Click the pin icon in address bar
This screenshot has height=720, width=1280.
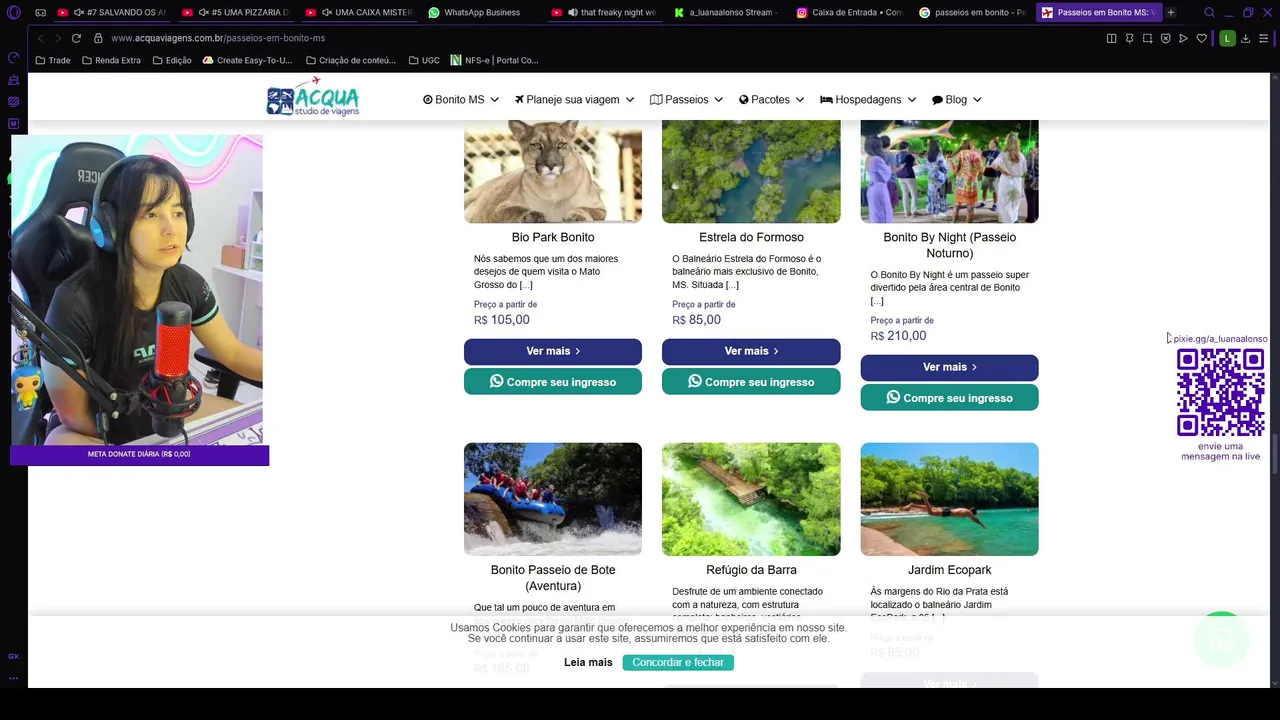(x=1129, y=38)
